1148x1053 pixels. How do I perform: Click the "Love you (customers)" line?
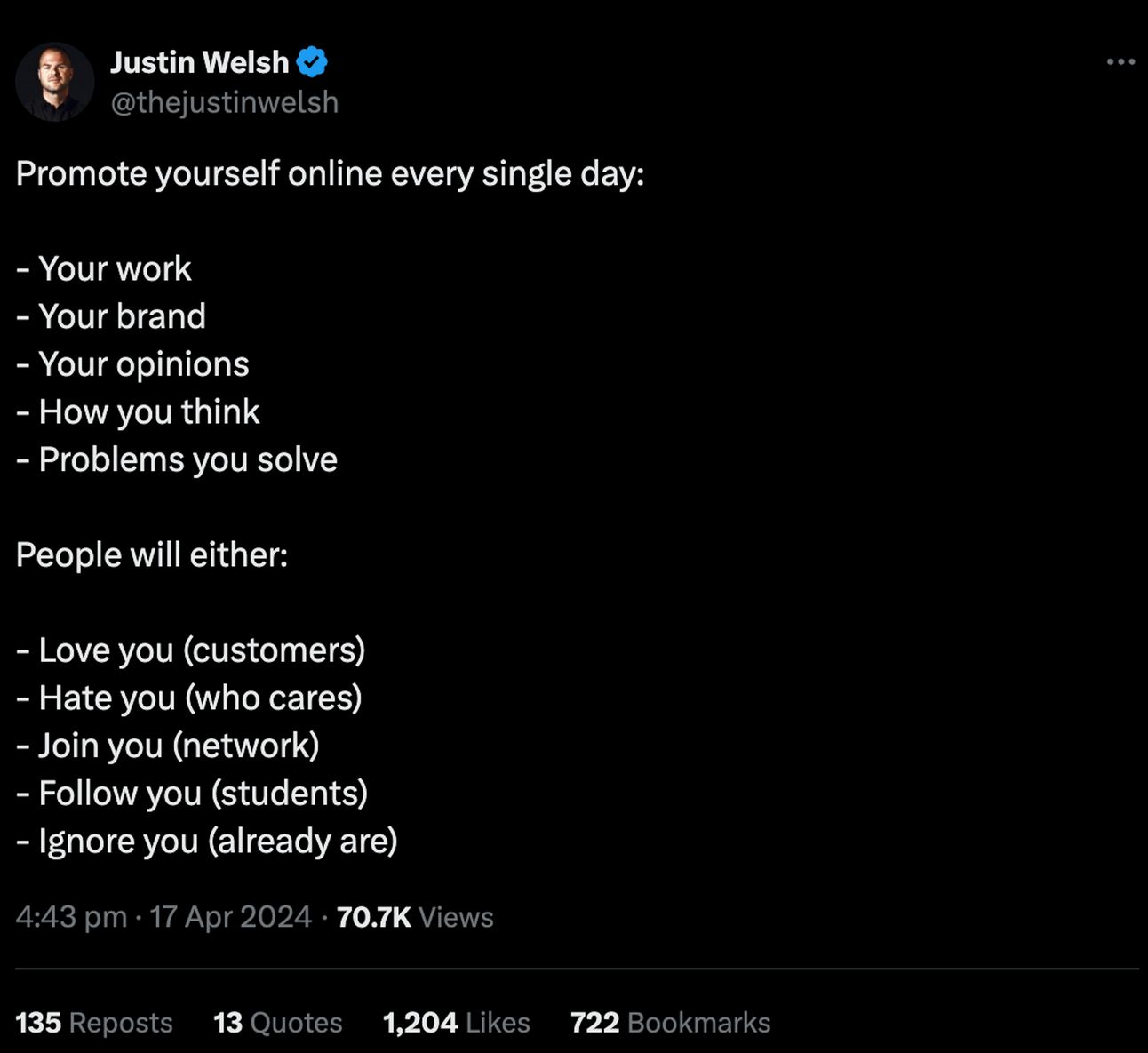[190, 650]
